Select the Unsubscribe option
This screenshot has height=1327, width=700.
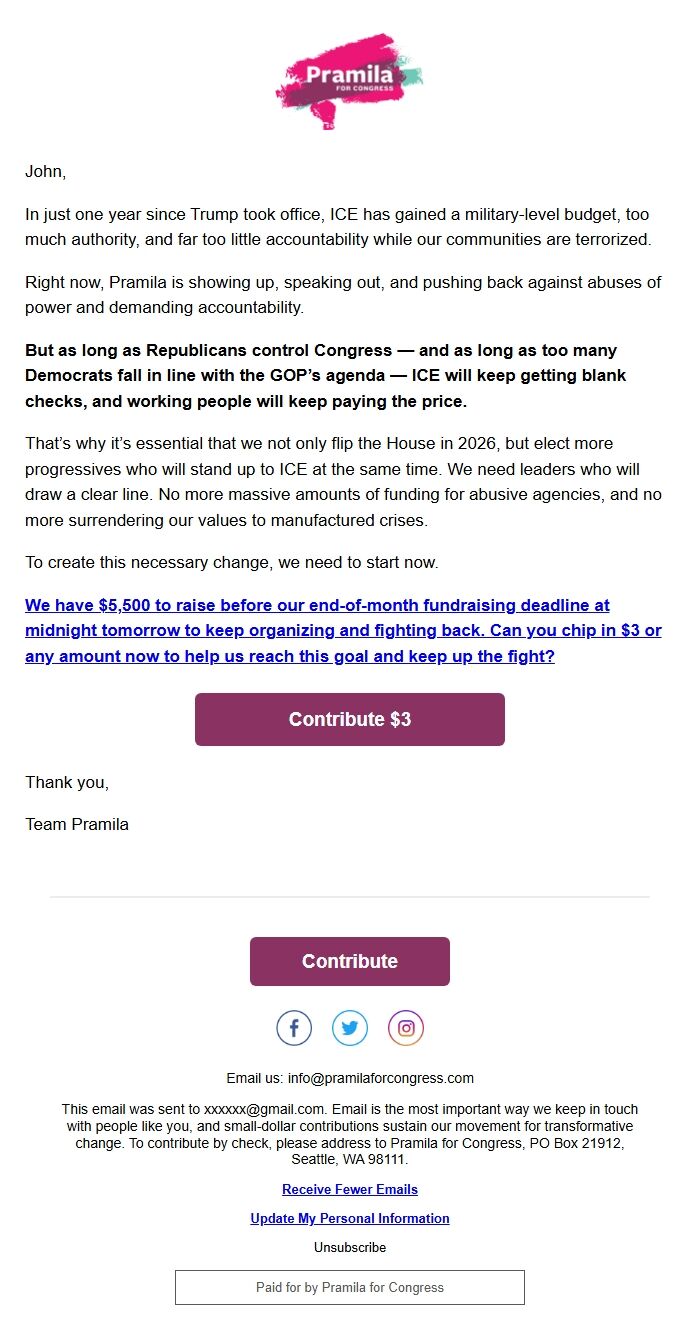349,1247
